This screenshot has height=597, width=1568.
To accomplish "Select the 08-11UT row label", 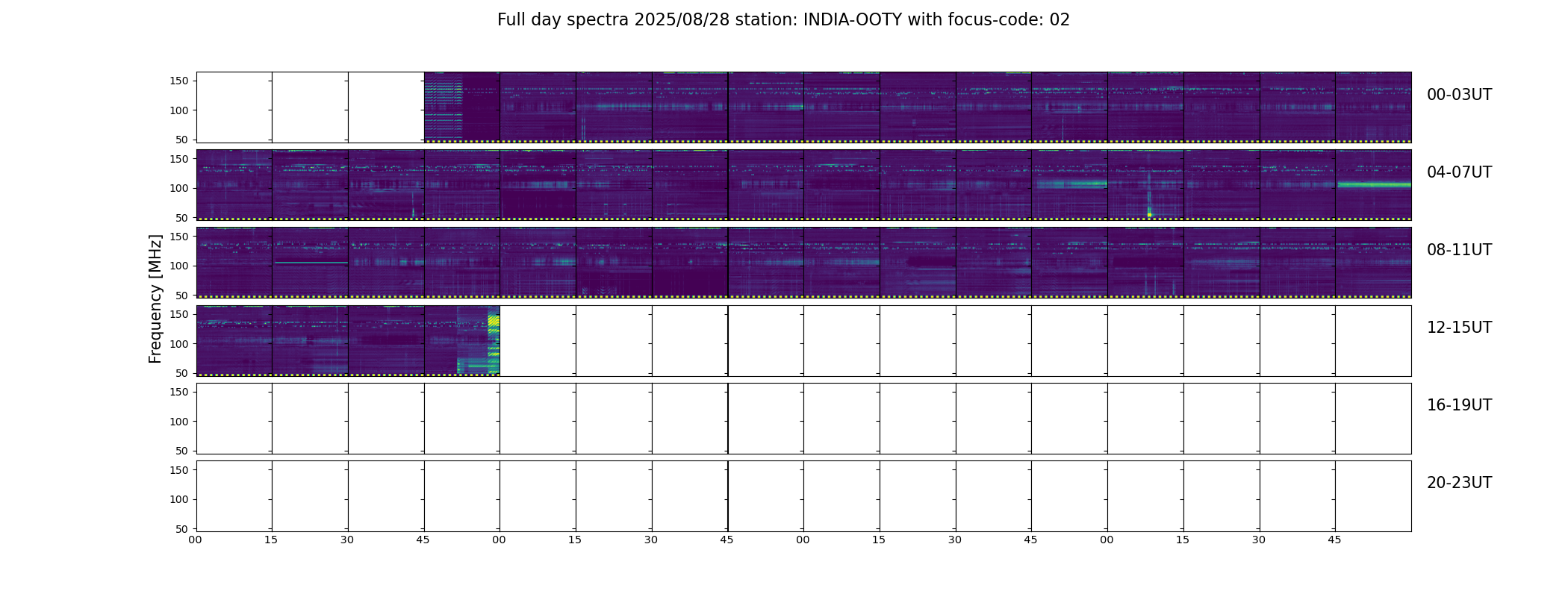I will [1459, 250].
